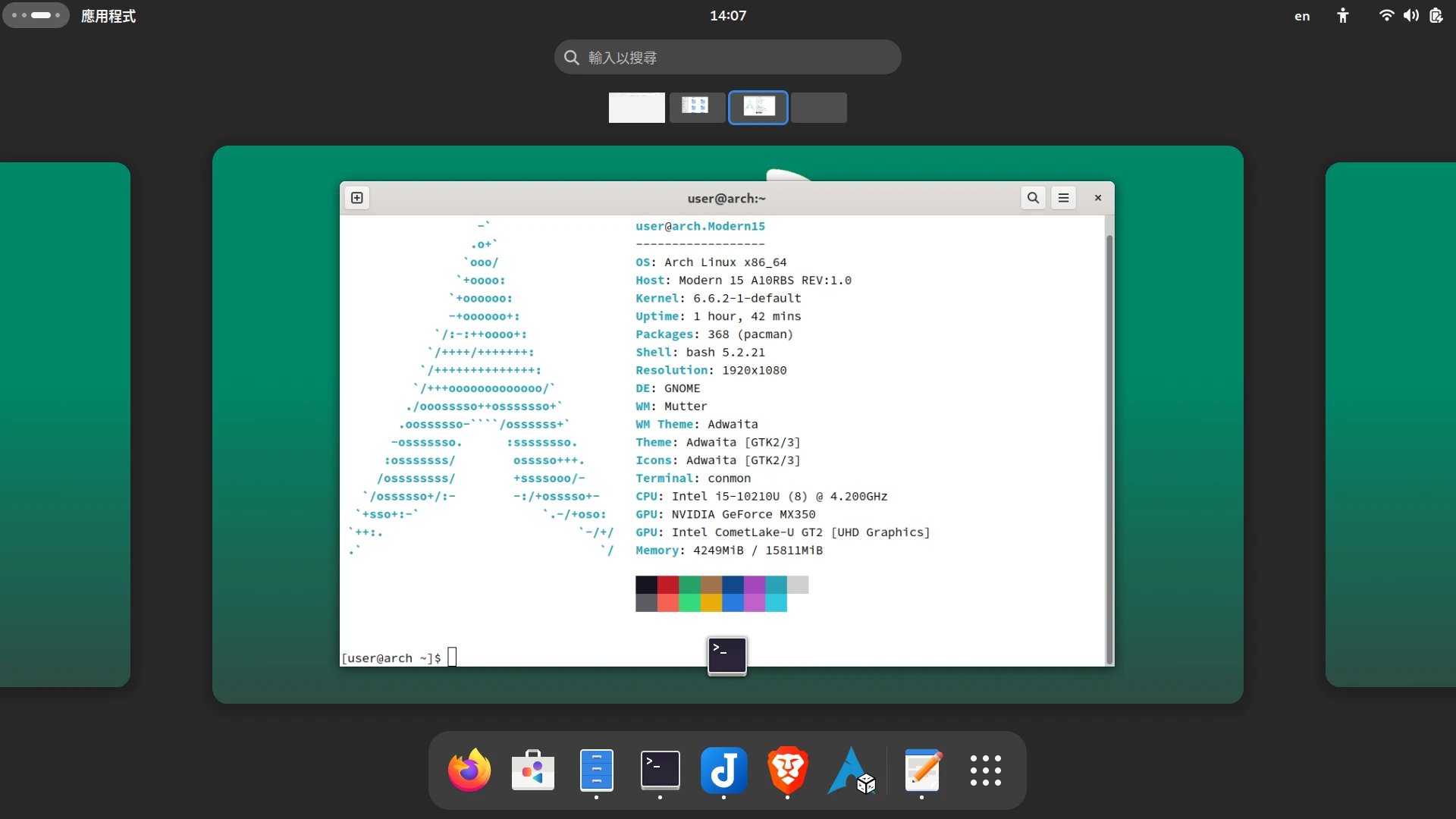Open the blue J app icon
Image resolution: width=1456 pixels, height=819 pixels.
723,770
